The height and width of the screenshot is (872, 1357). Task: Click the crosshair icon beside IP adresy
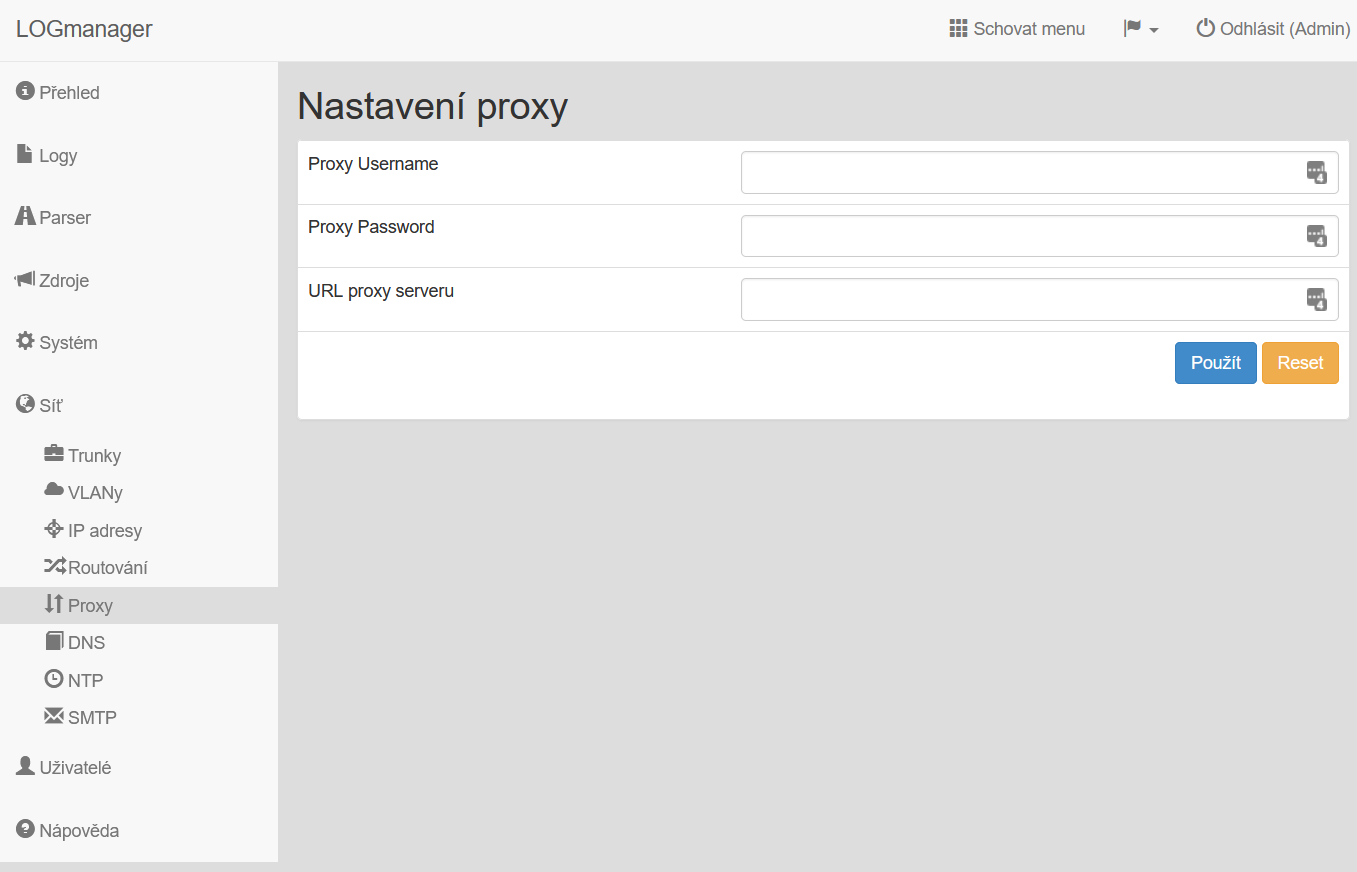[x=54, y=528]
